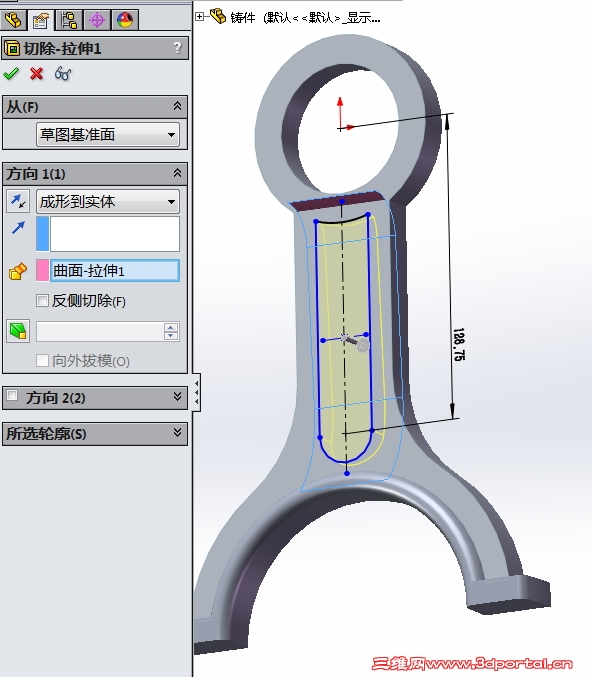592x677 pixels.
Task: Open the DimXpertManager tab
Action: (97, 20)
